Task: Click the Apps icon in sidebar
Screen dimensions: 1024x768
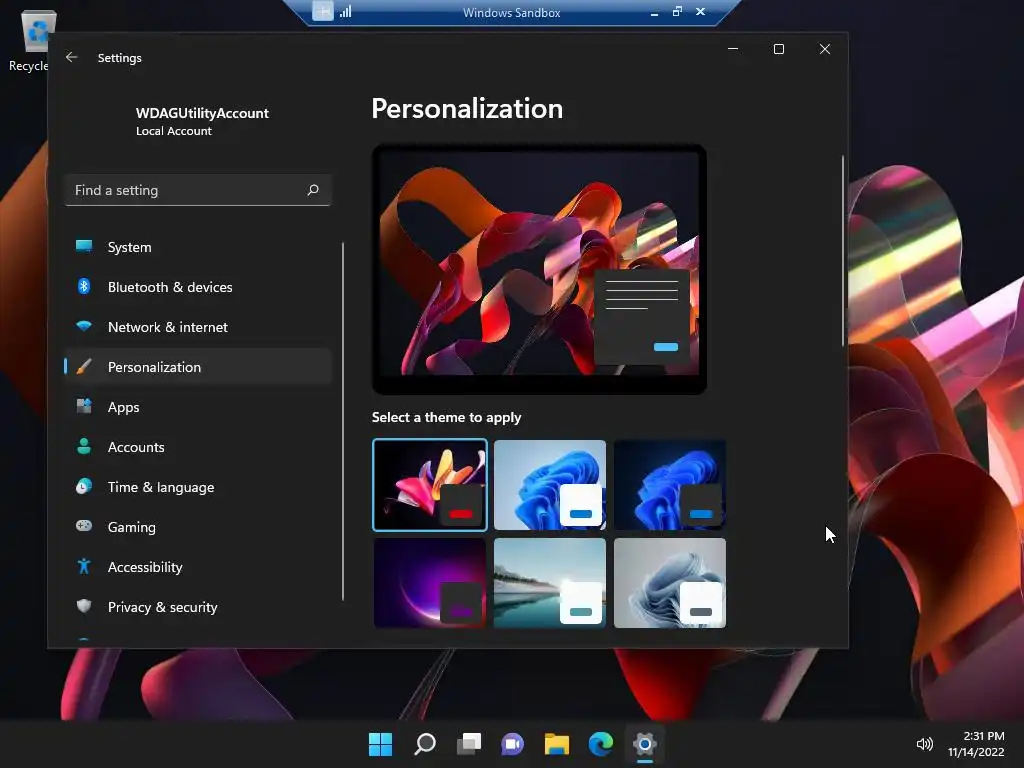Action: (84, 406)
